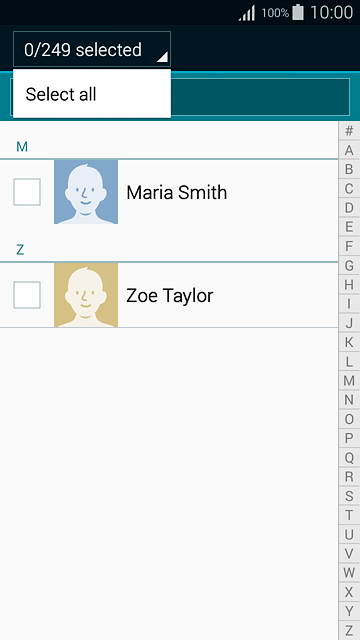Tap the search field behind the dropdown
360x640 pixels.
[260, 97]
